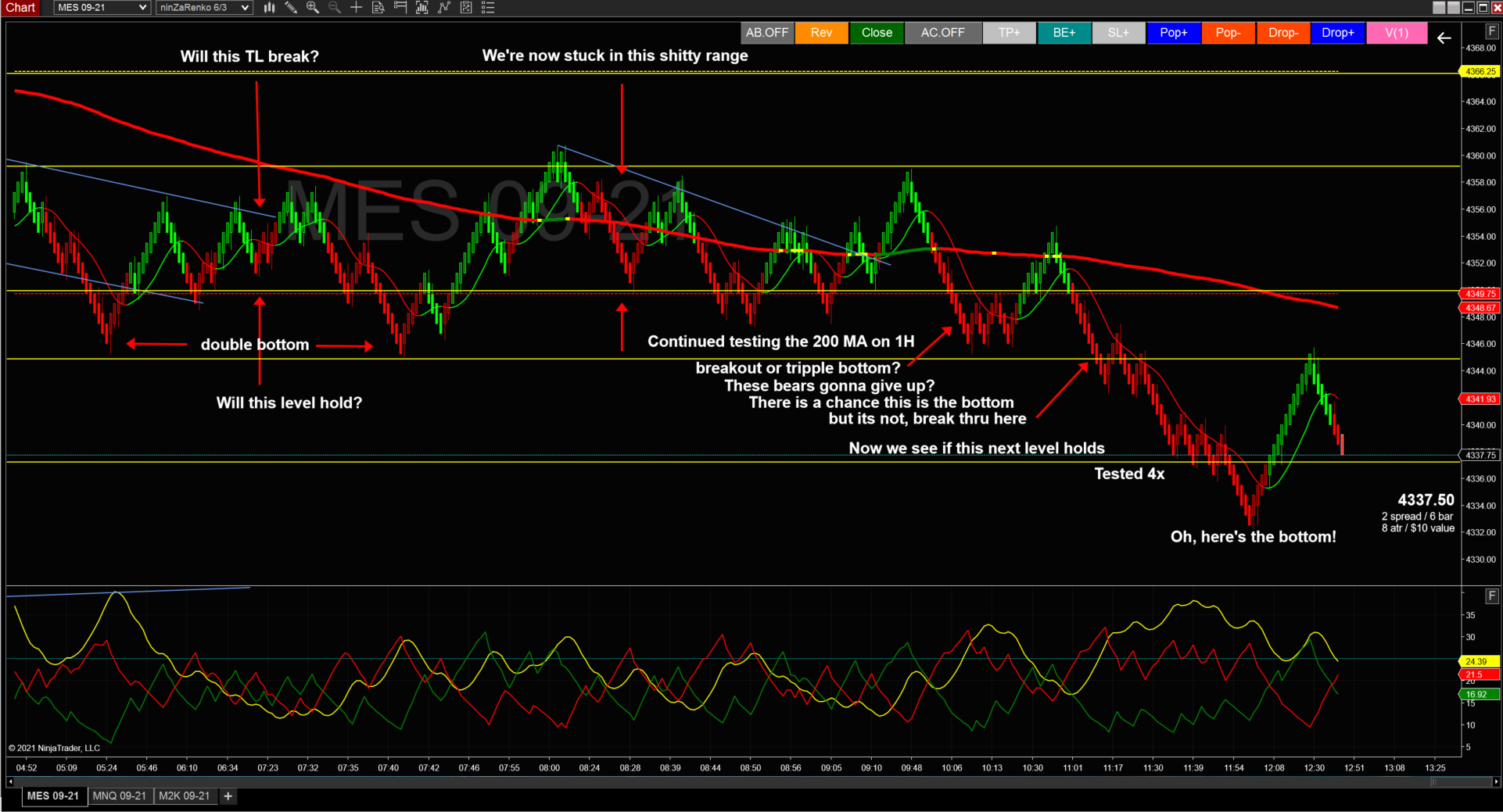Image resolution: width=1503 pixels, height=812 pixels.
Task: Click the '8 atr / $10 value' info text
Action: pyautogui.click(x=1418, y=528)
